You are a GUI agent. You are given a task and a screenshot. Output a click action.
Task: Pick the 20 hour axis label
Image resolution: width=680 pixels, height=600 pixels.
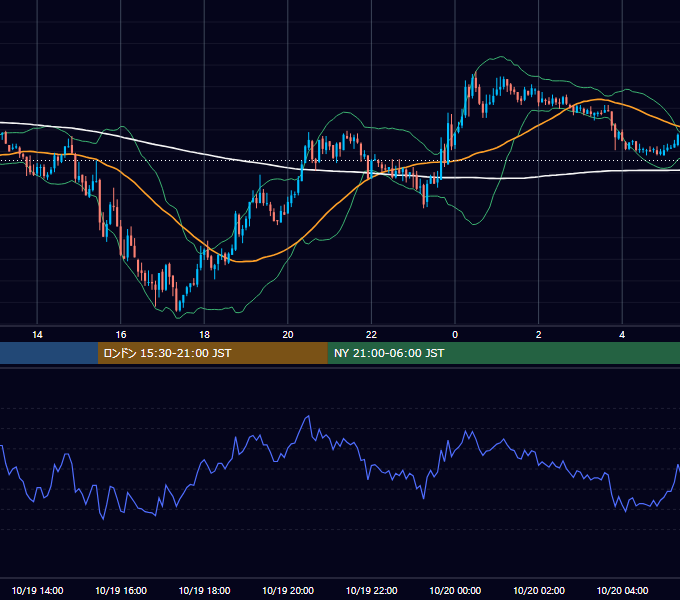tap(288, 335)
